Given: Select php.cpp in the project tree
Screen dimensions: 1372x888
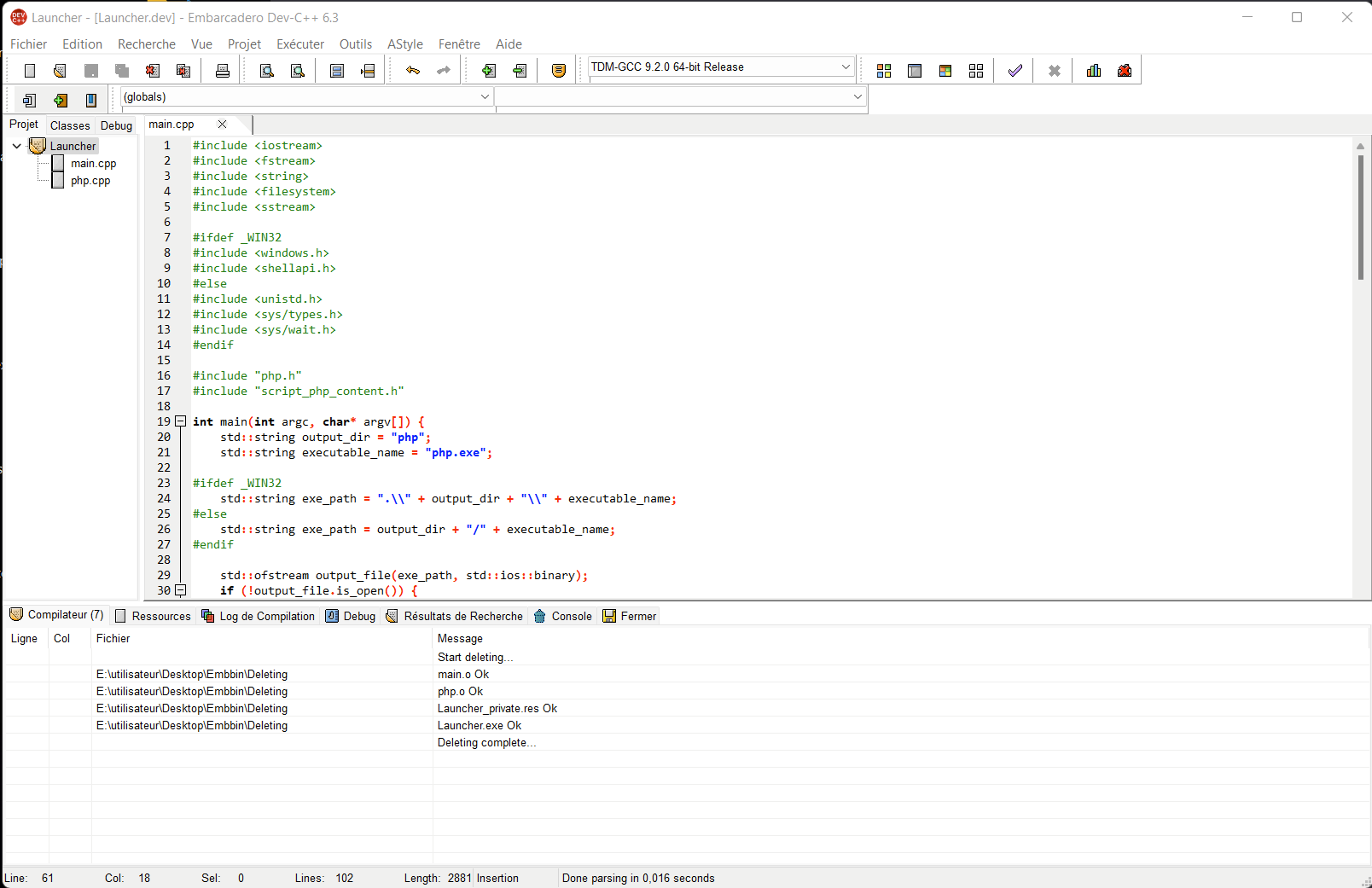Looking at the screenshot, I should (x=90, y=181).
